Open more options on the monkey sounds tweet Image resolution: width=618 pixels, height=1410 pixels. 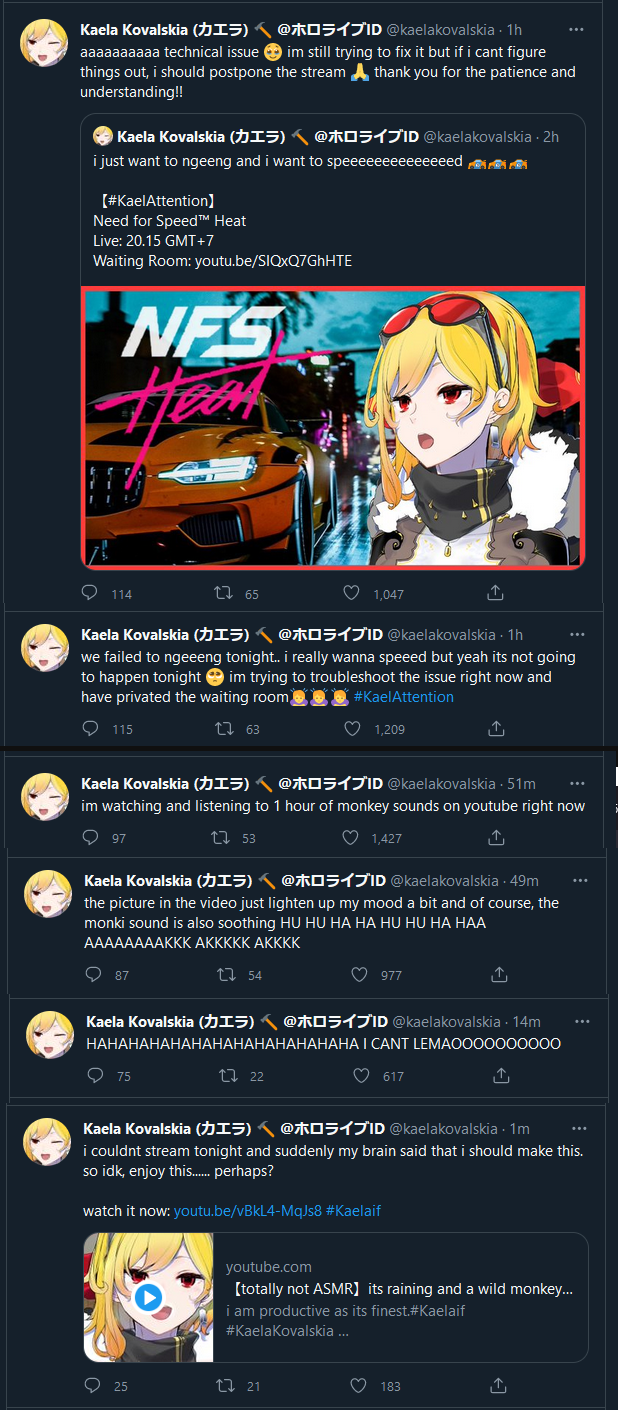click(577, 784)
